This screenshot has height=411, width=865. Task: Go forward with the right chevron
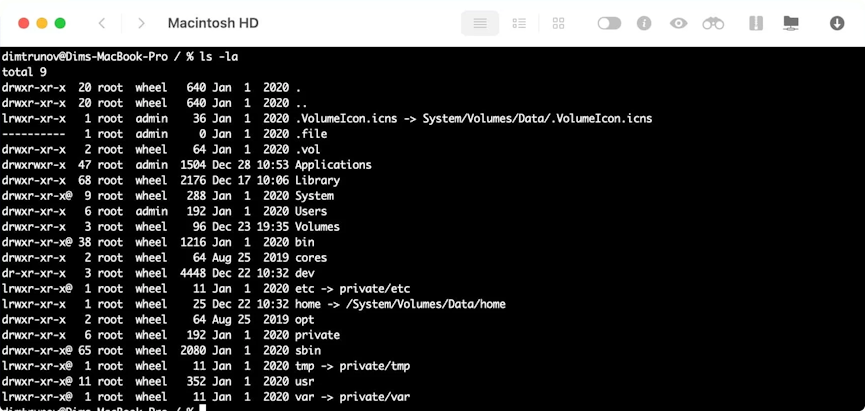[x=141, y=23]
